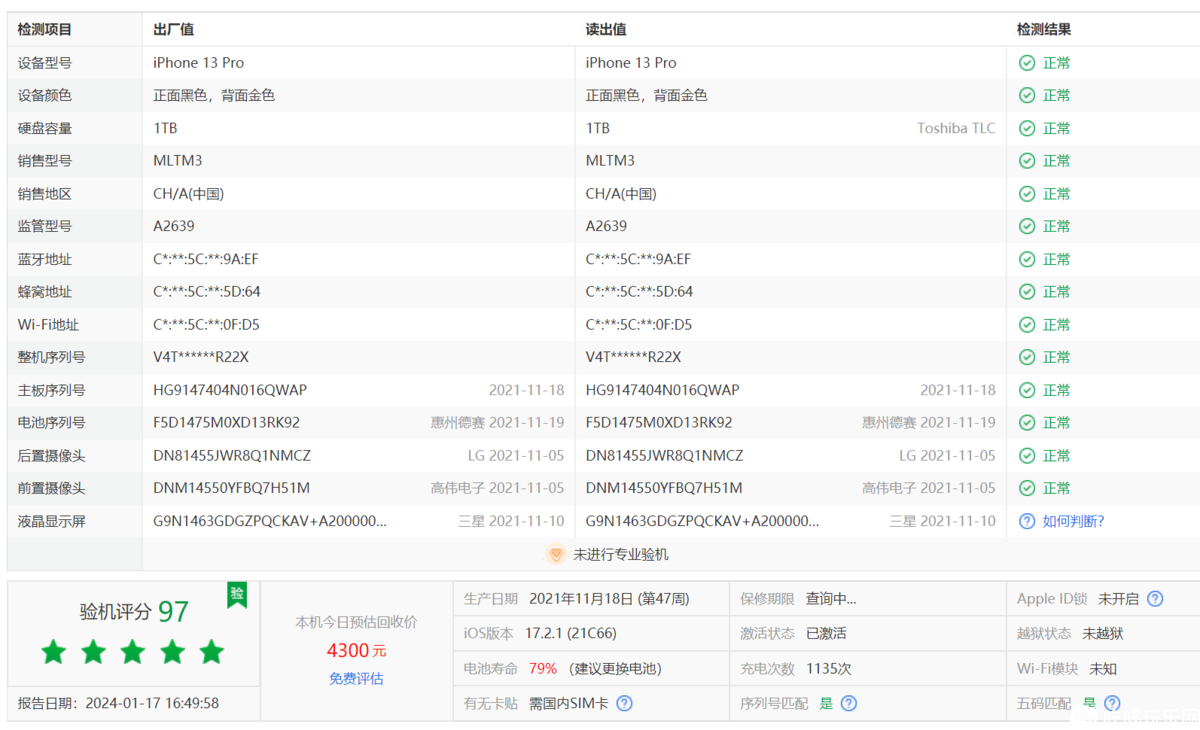Click the green check icon in 主板序列号 row
The image size is (1200, 730).
pos(1027,390)
